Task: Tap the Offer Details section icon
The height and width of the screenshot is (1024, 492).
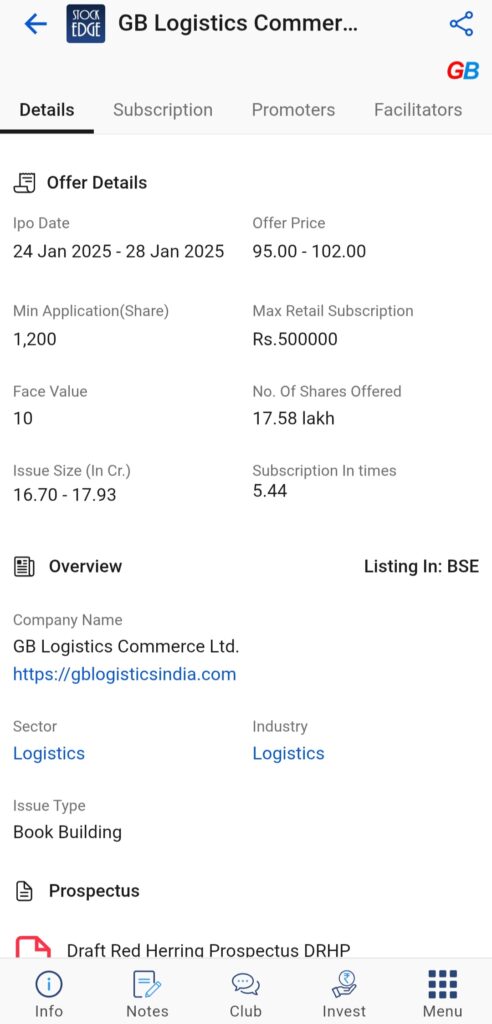Action: click(x=25, y=183)
